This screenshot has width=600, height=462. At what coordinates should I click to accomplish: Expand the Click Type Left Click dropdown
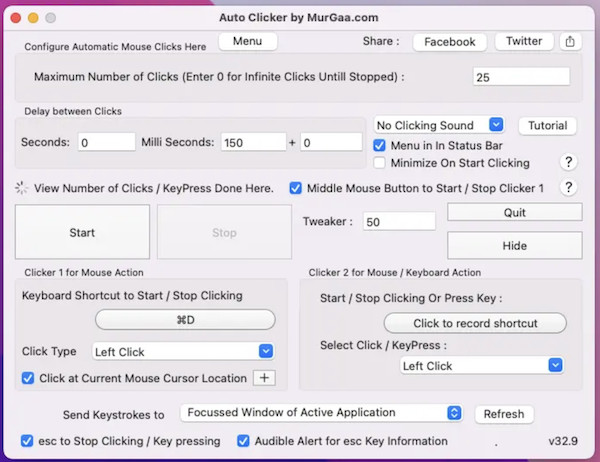coord(182,351)
